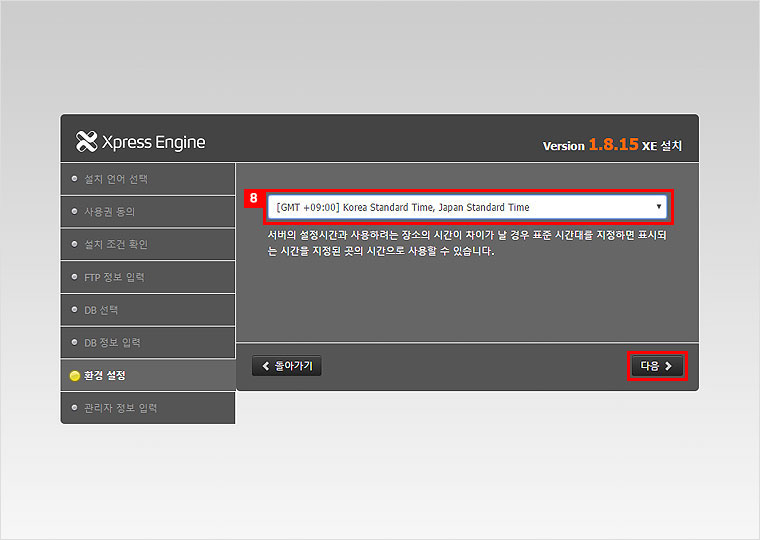This screenshot has width=760, height=540.
Task: Select the 사용권 동의 step in sidebar
Action: pyautogui.click(x=110, y=212)
